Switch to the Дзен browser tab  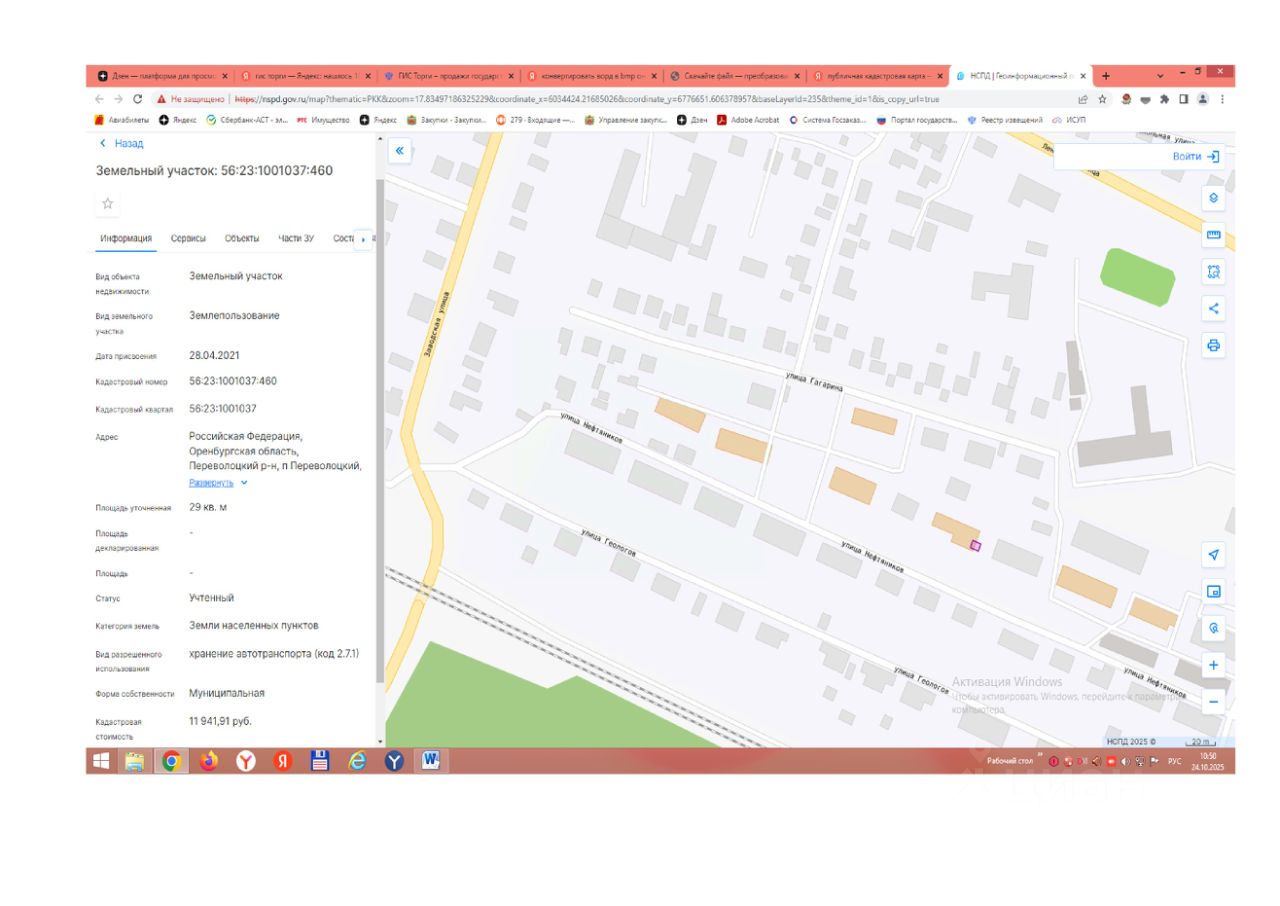[163, 76]
